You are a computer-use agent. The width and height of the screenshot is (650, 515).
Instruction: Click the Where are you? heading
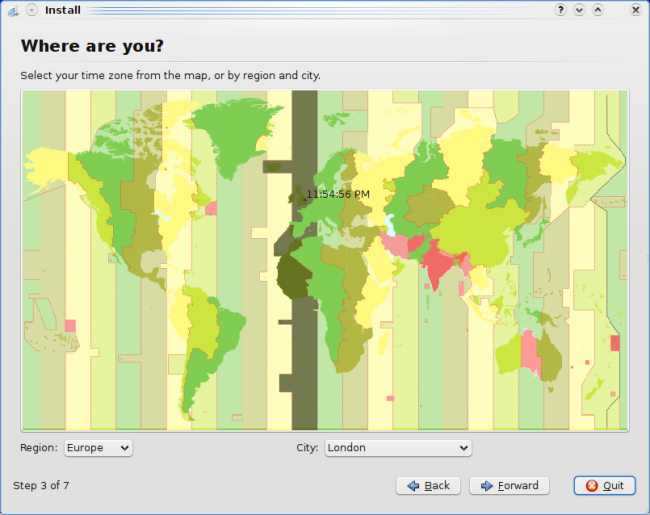92,46
